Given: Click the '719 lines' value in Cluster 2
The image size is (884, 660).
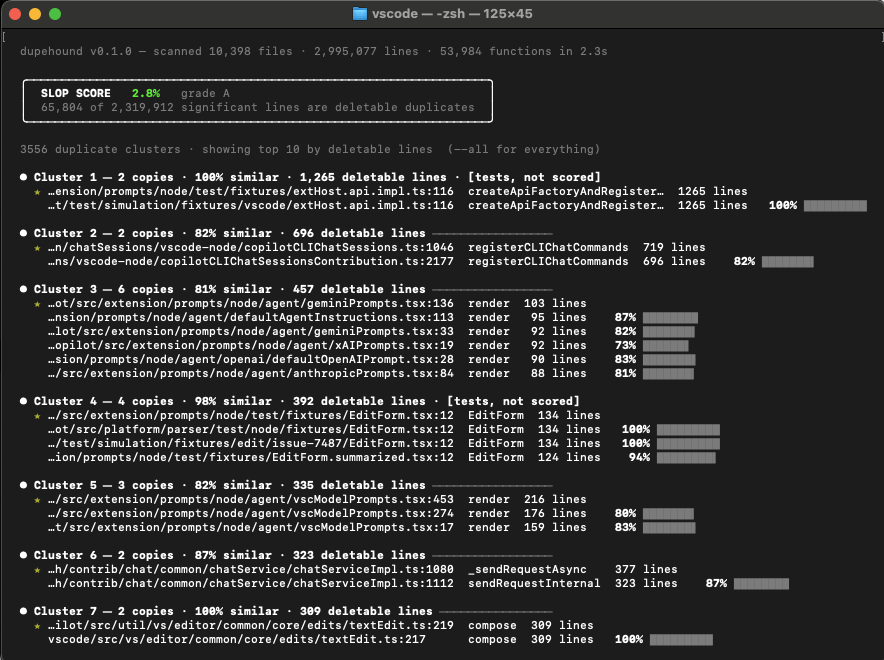Looking at the screenshot, I should tap(674, 247).
